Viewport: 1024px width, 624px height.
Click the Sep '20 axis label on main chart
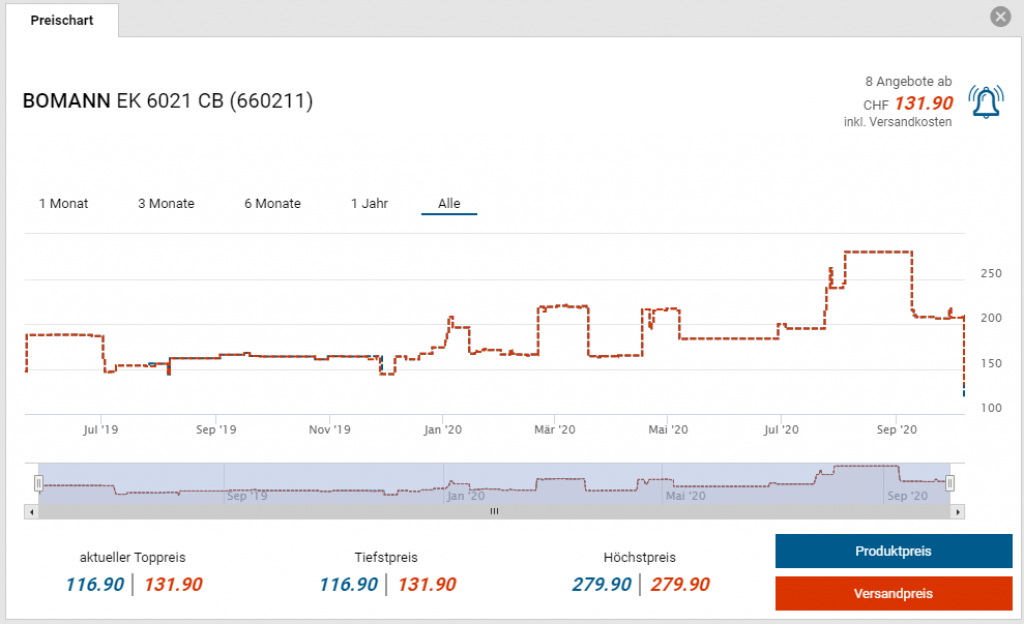pyautogui.click(x=895, y=429)
